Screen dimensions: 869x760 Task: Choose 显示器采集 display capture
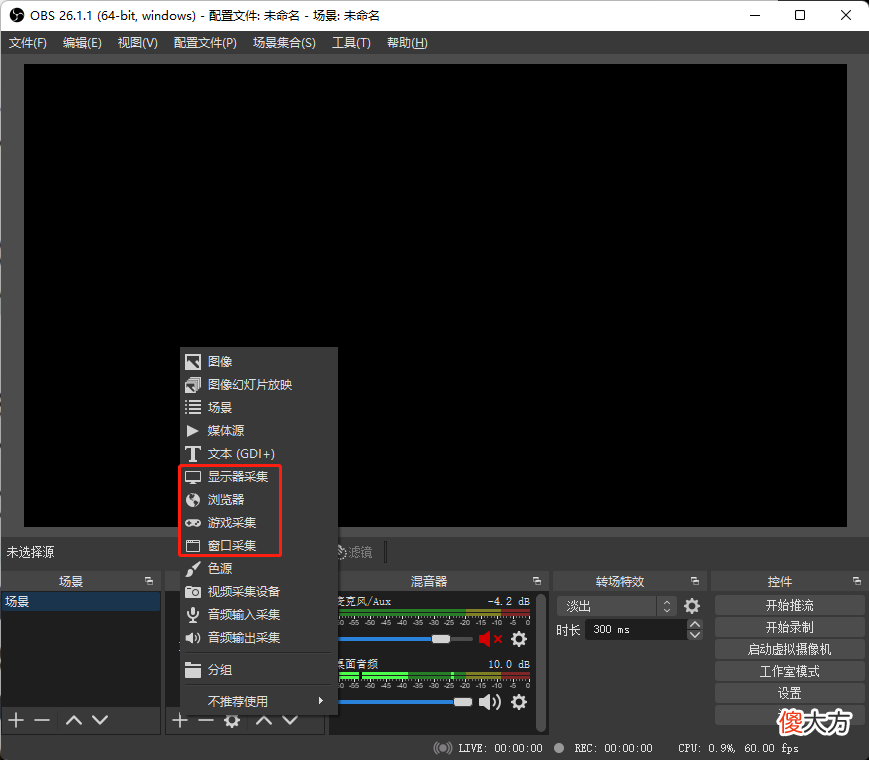pos(259,477)
